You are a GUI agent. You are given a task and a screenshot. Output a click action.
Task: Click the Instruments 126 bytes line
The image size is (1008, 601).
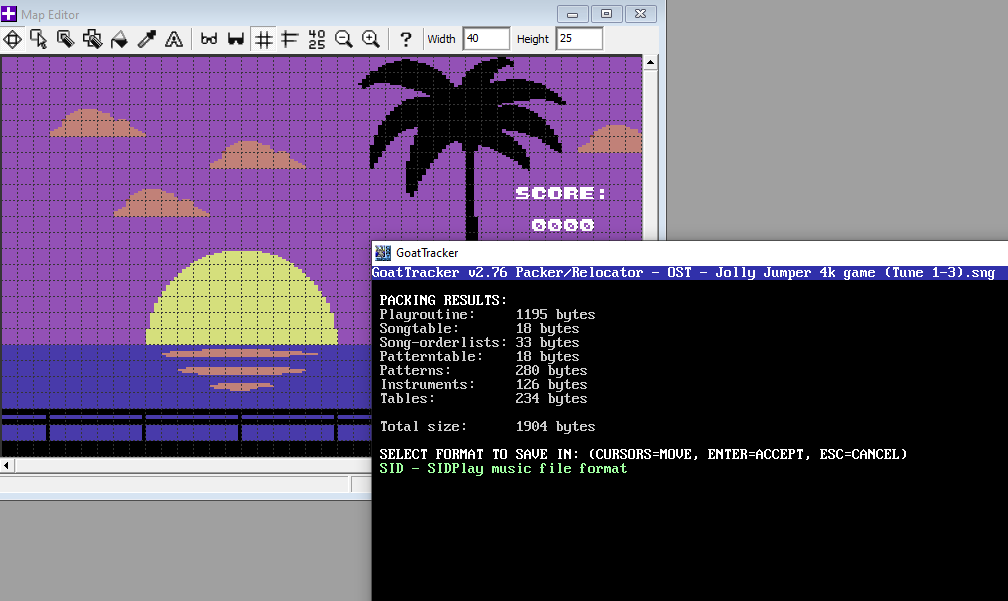click(483, 384)
